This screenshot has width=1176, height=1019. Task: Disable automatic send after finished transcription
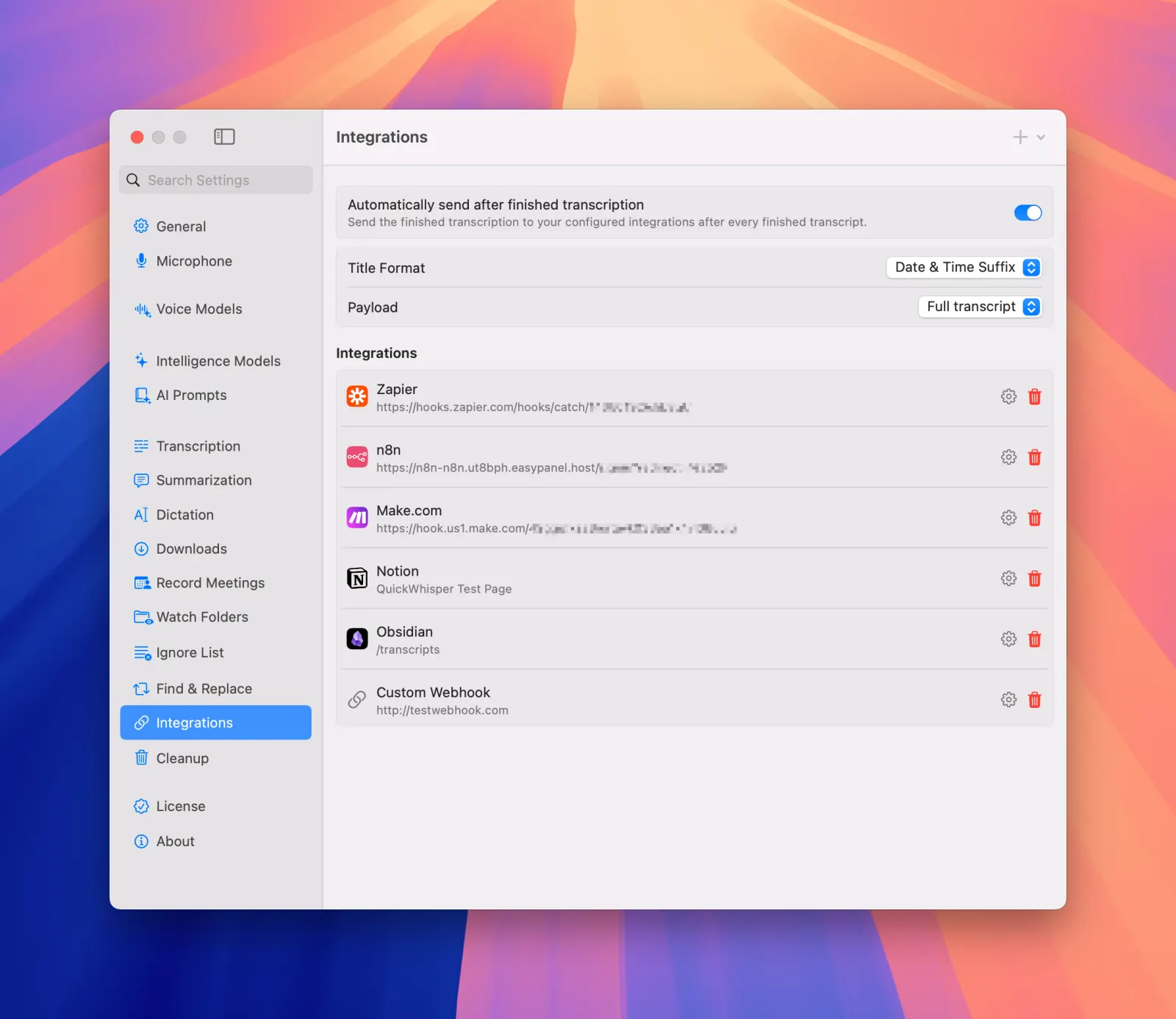(1028, 212)
